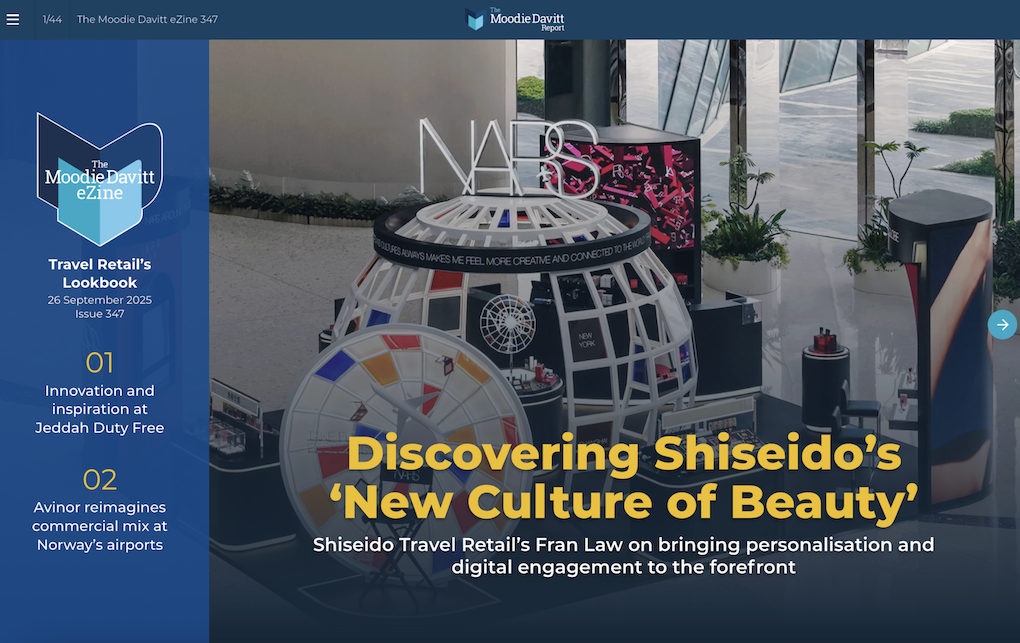Click the subheading about Fran Law

point(623,556)
